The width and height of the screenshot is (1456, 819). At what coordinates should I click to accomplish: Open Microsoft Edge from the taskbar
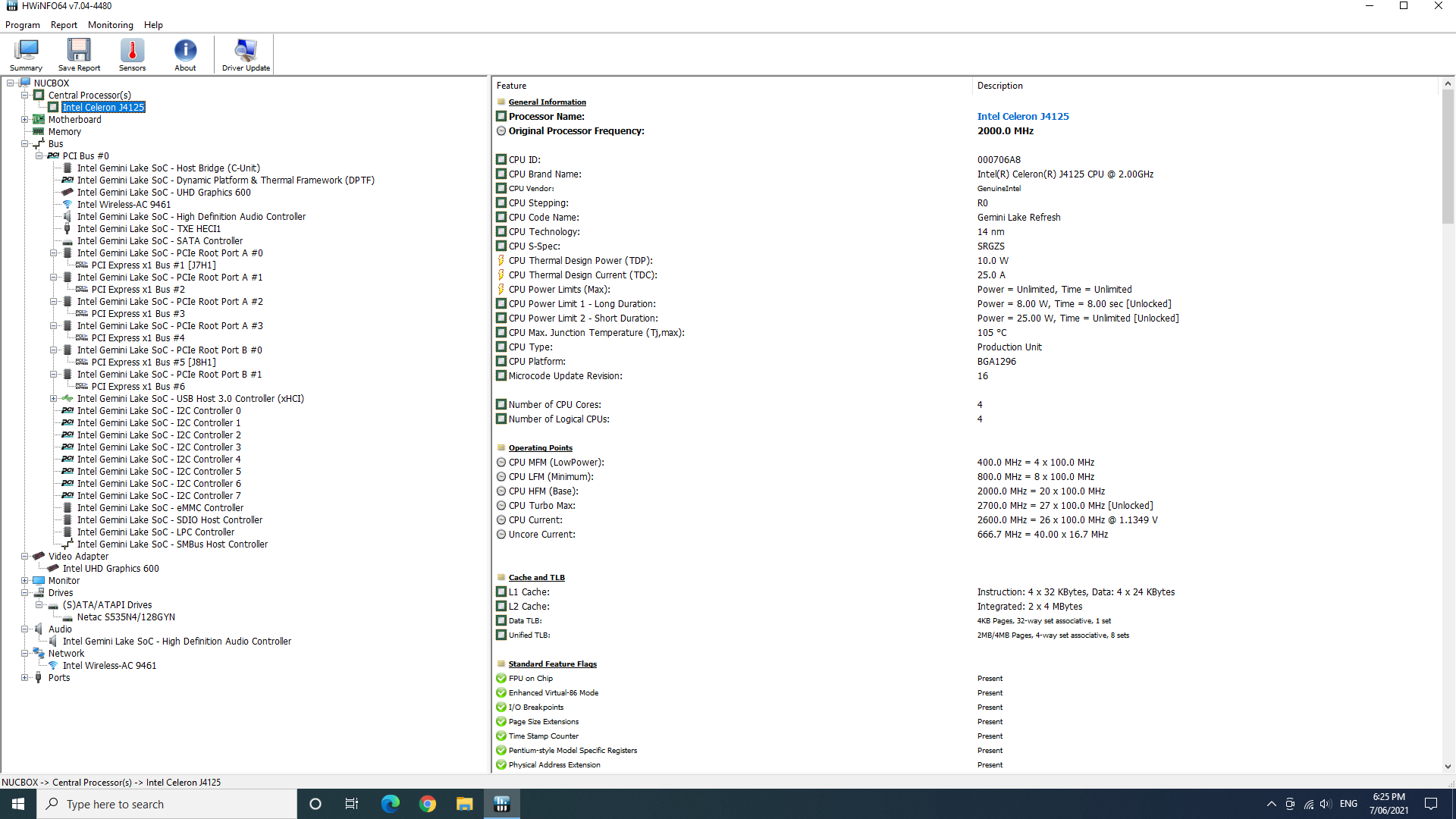[390, 804]
